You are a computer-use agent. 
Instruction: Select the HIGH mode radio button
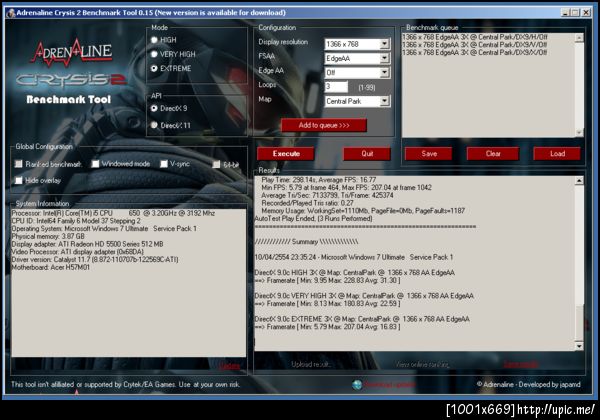click(x=154, y=40)
